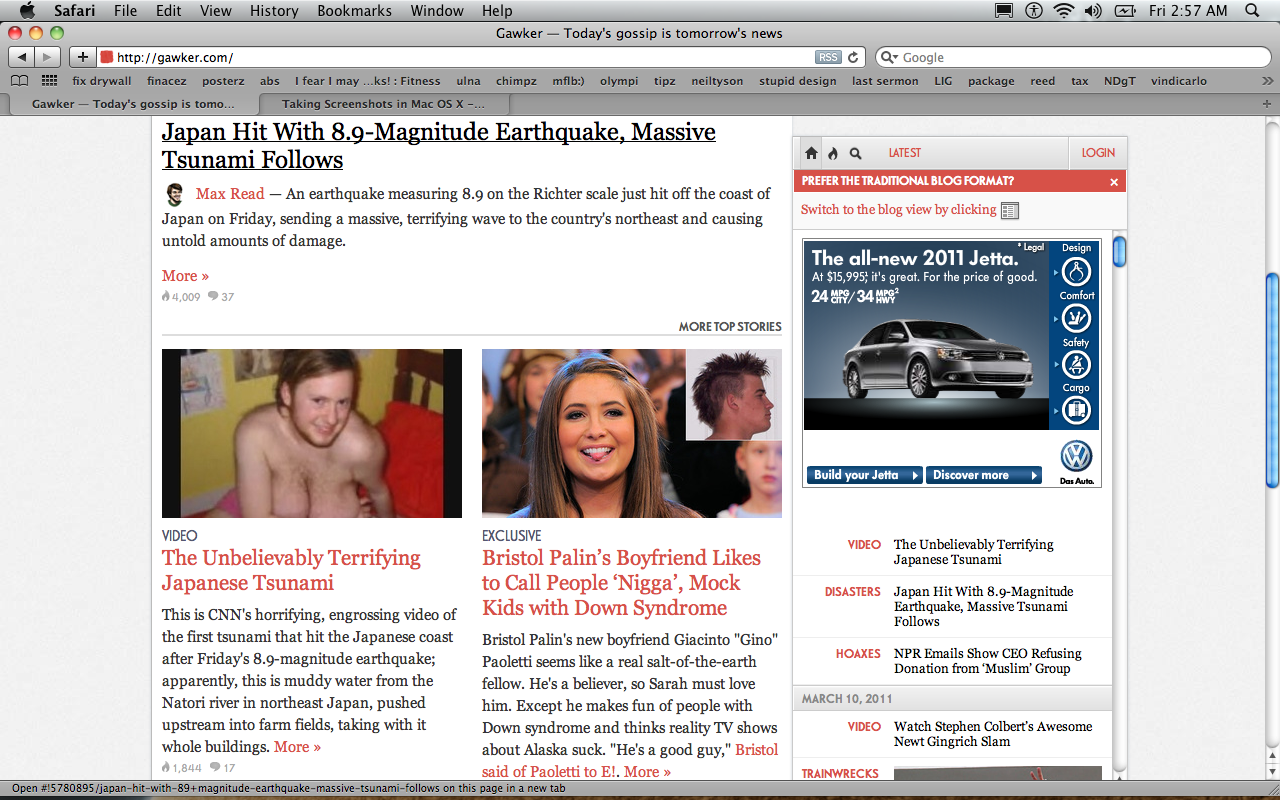
Task: Open the Top Sites grid icon
Action: (49, 81)
